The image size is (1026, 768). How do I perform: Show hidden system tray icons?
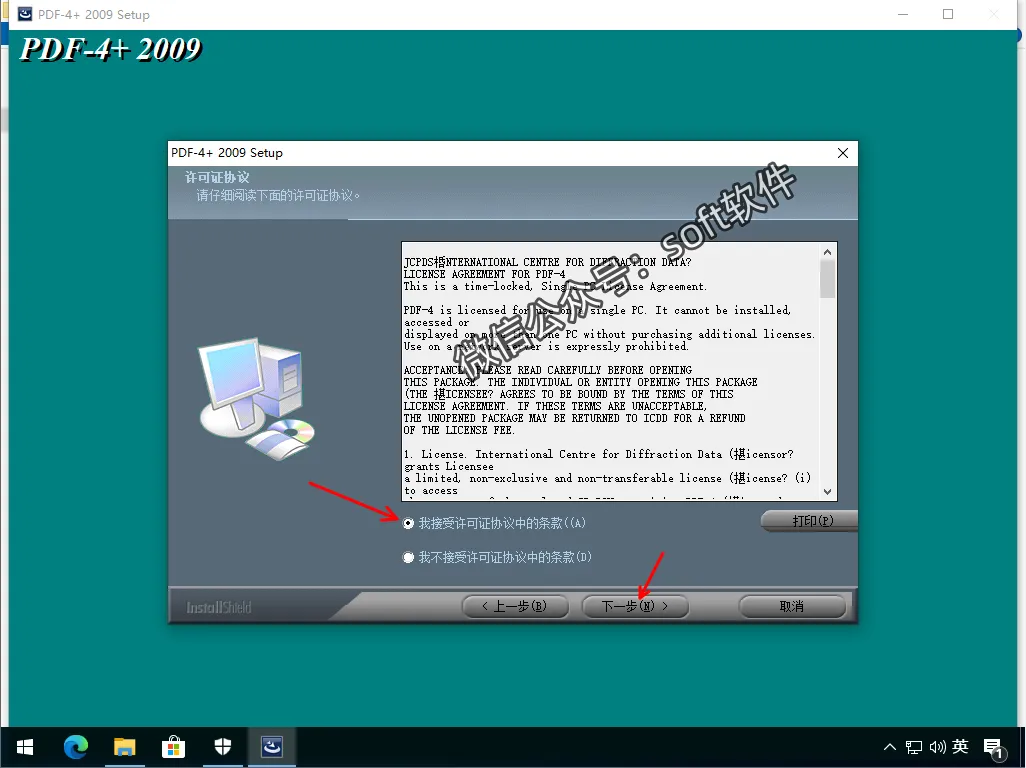(x=889, y=747)
